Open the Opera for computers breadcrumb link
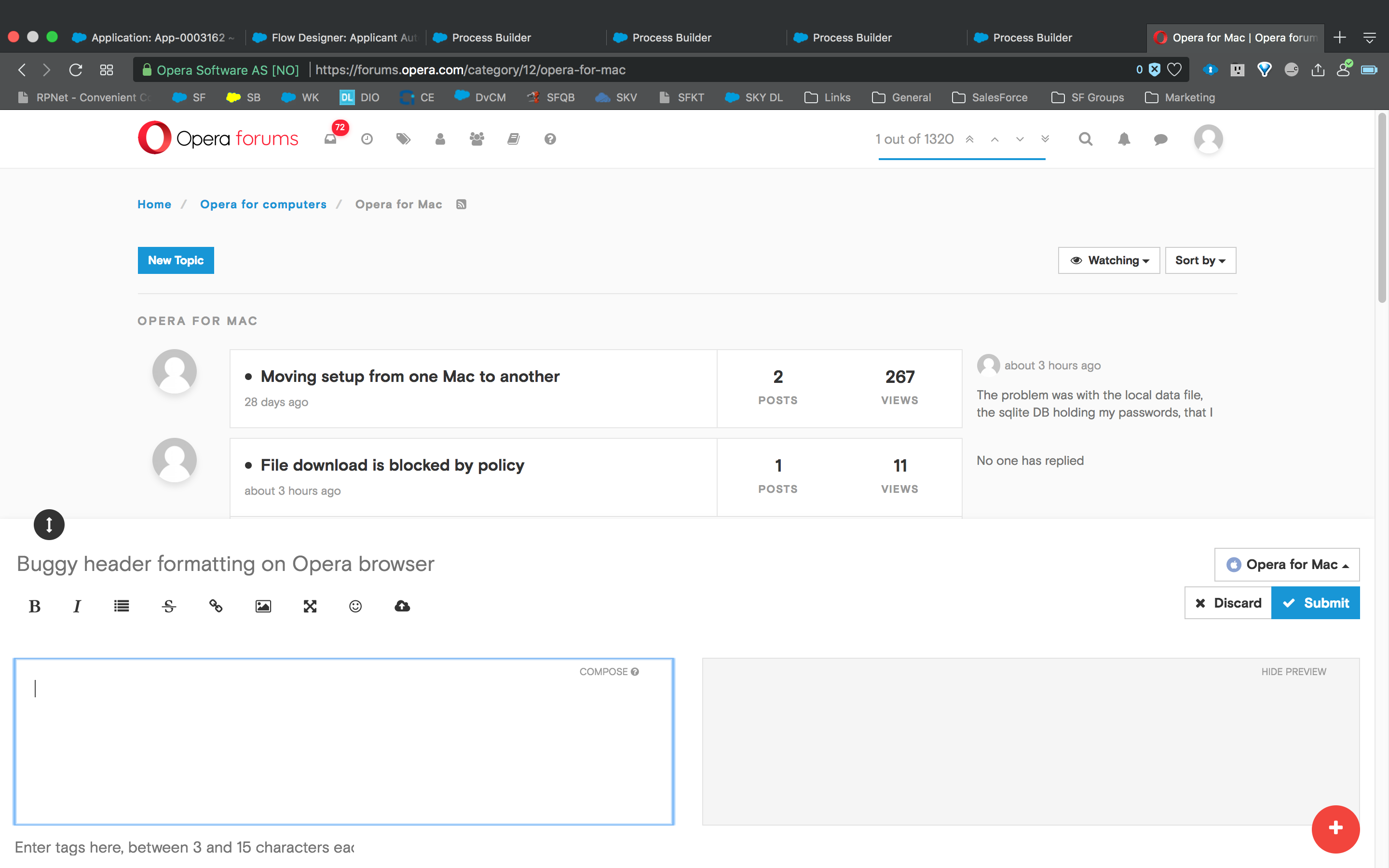Screen dimensions: 1389x868 [263, 204]
